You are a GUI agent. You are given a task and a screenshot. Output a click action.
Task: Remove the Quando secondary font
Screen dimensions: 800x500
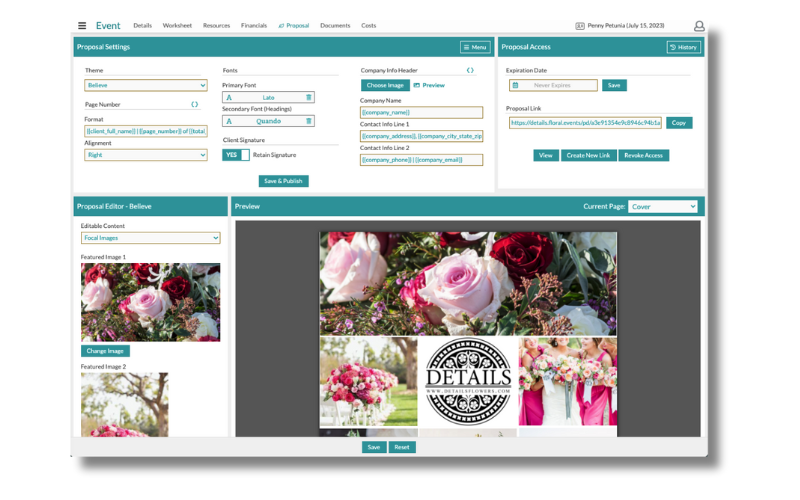tap(309, 121)
